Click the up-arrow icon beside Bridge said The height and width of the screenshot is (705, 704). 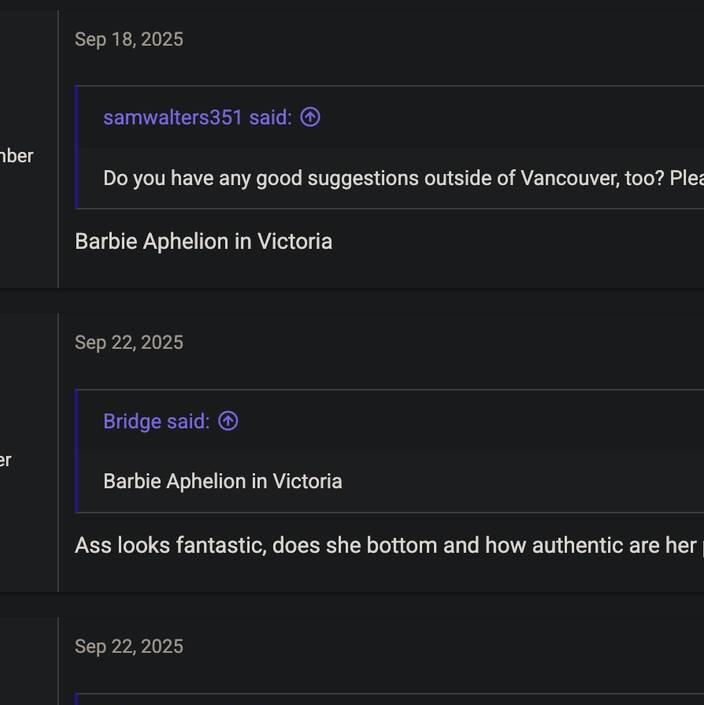(228, 421)
